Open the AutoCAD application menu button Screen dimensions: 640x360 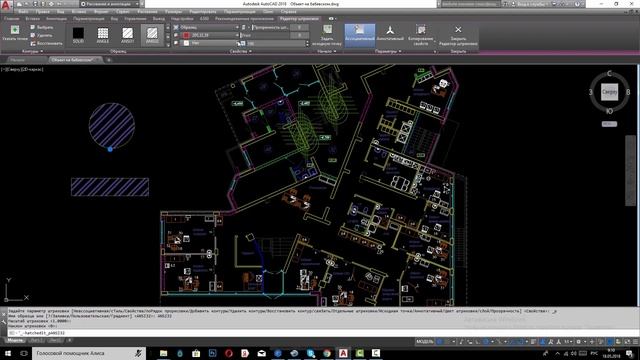click(x=6, y=5)
